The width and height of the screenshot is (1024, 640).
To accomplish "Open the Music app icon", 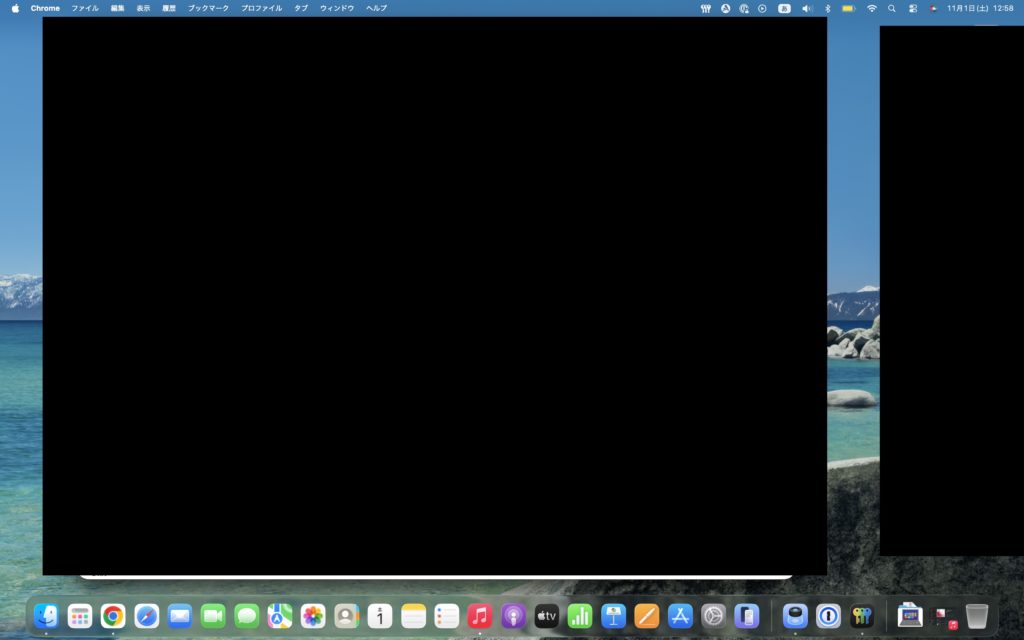I will pos(480,616).
